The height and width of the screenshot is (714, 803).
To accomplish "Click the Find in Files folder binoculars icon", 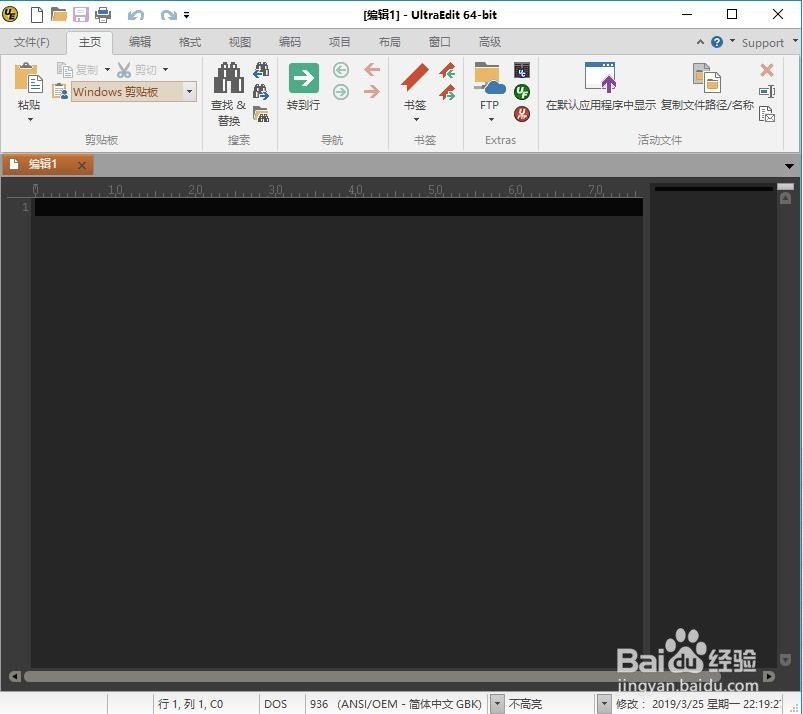I will pos(261,115).
